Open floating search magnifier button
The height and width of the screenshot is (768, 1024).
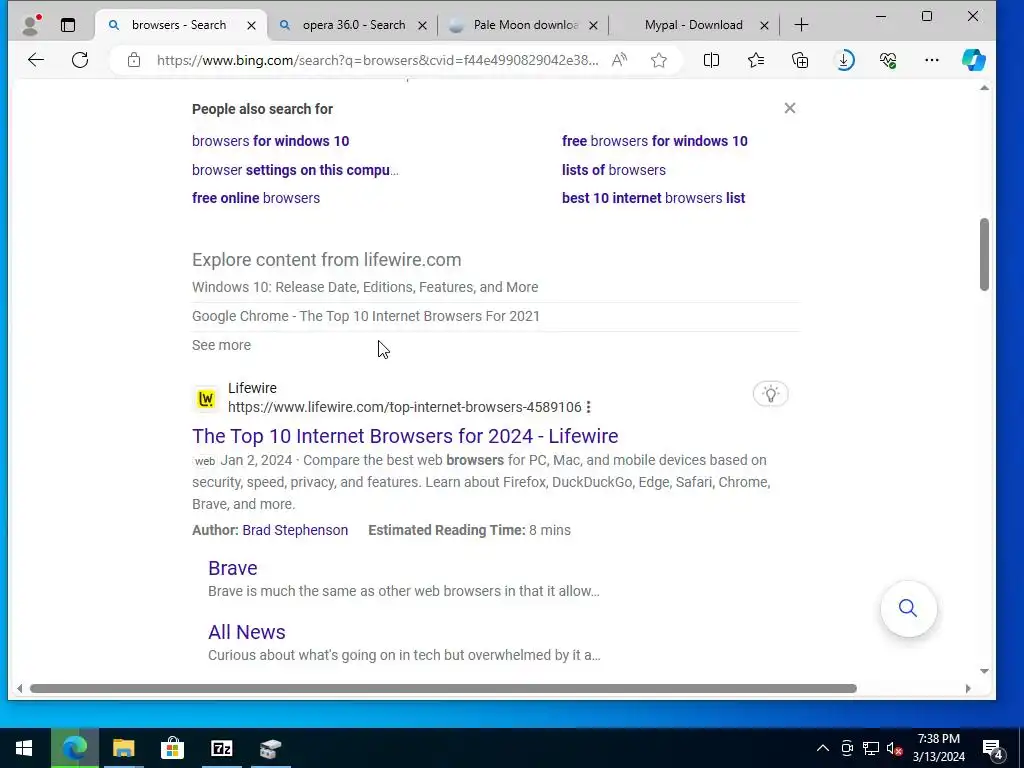tap(908, 609)
